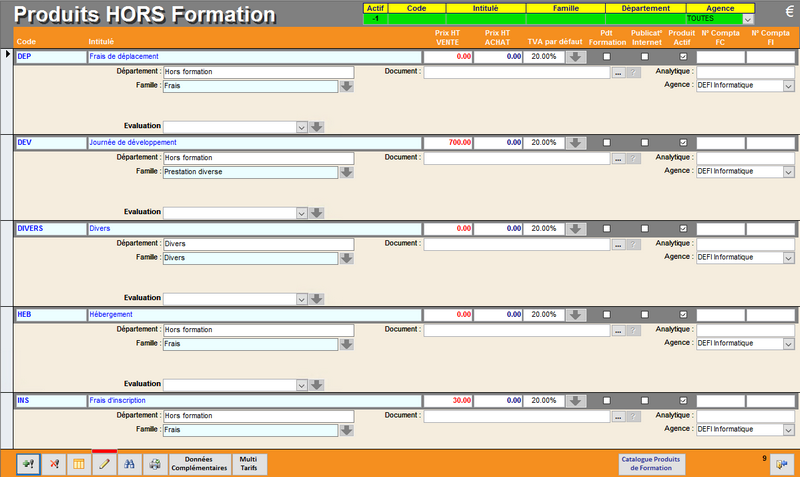Check Publicat° Internet box for DIVERS

click(x=645, y=229)
